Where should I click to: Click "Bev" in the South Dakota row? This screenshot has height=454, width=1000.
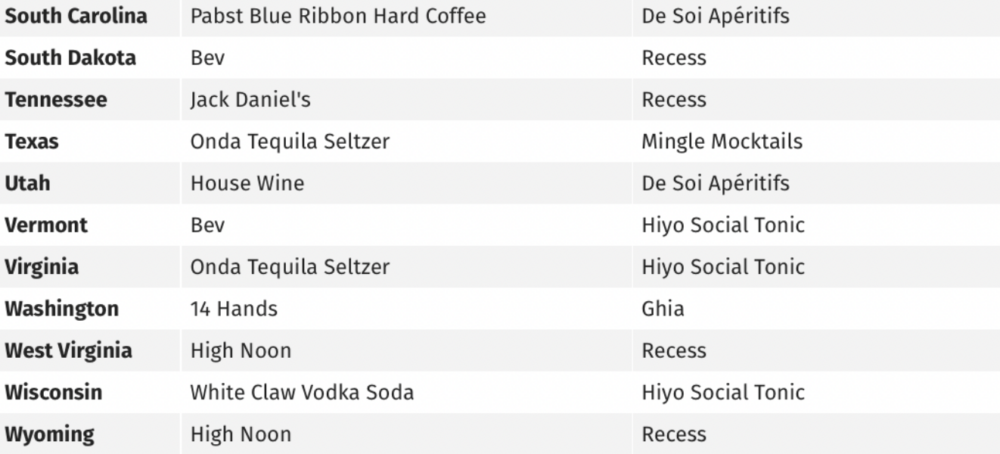[207, 58]
